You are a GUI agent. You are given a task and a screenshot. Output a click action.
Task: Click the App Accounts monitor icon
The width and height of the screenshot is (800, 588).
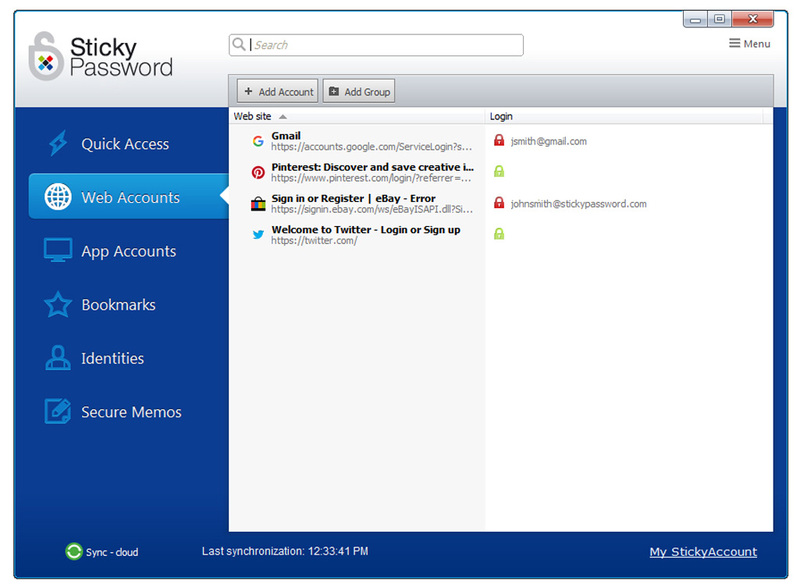[x=58, y=251]
